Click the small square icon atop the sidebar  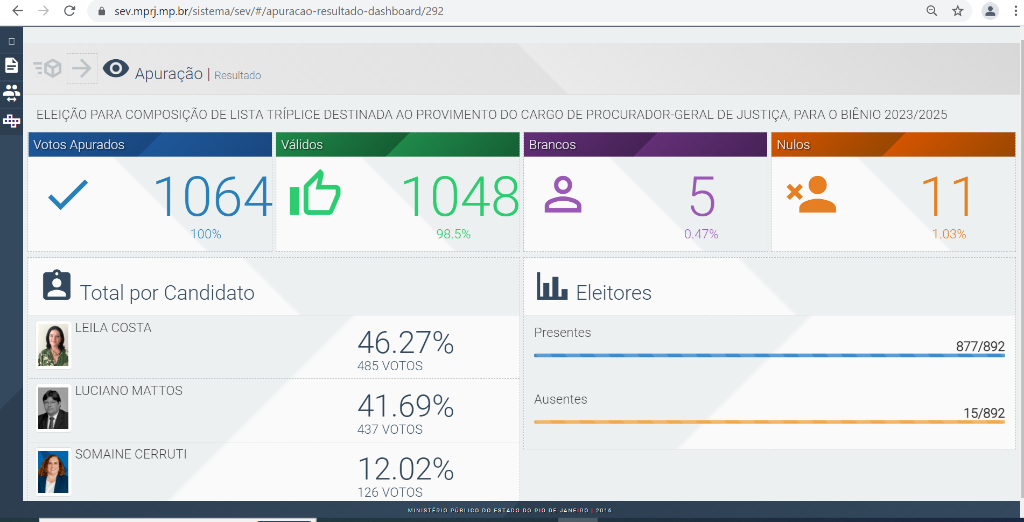(11, 41)
